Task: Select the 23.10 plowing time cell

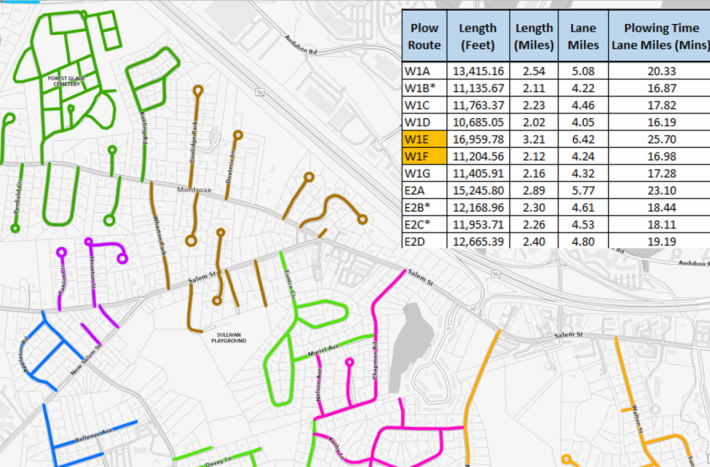Action: coord(660,190)
